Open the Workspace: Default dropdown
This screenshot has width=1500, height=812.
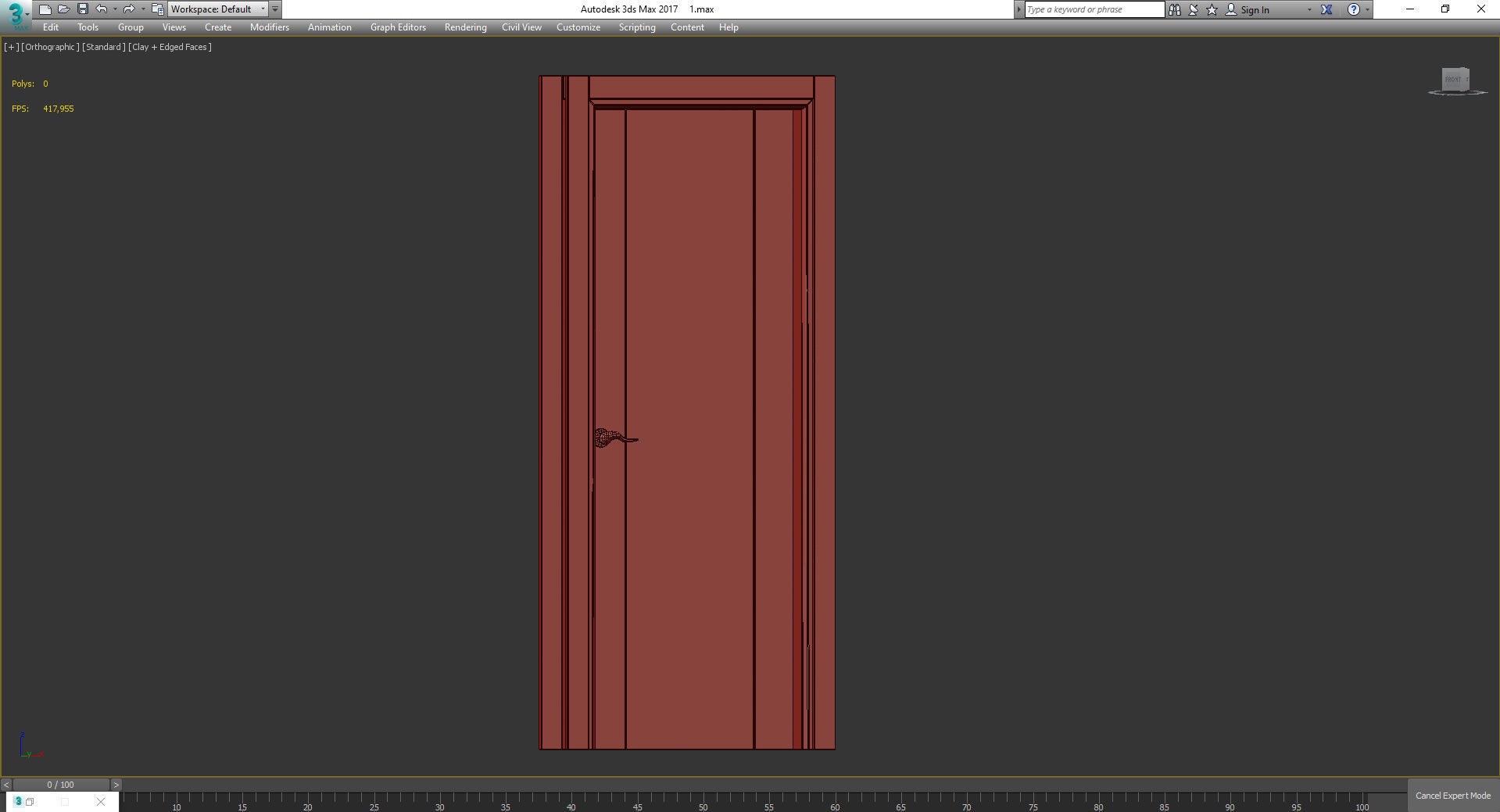point(218,9)
